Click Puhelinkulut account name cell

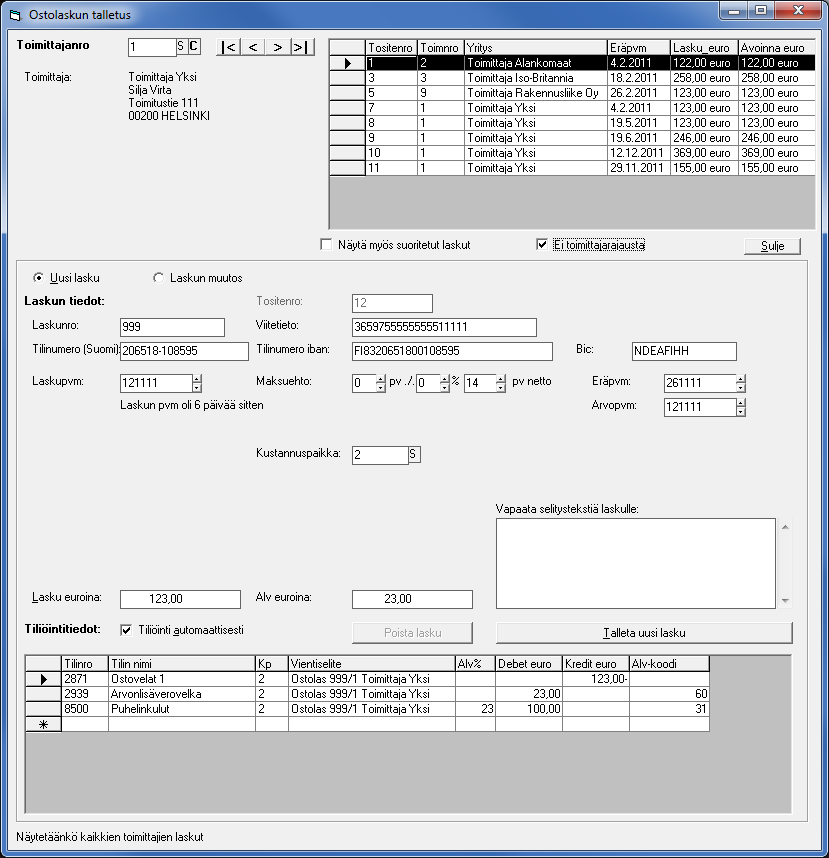click(x=182, y=709)
